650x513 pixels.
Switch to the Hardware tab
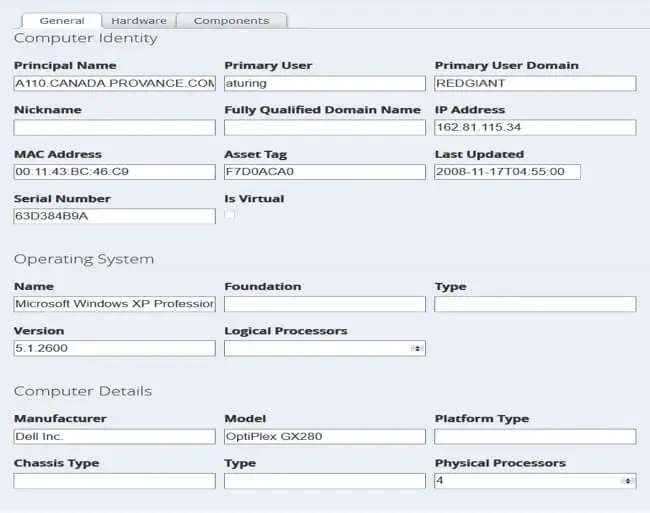pyautogui.click(x=139, y=21)
